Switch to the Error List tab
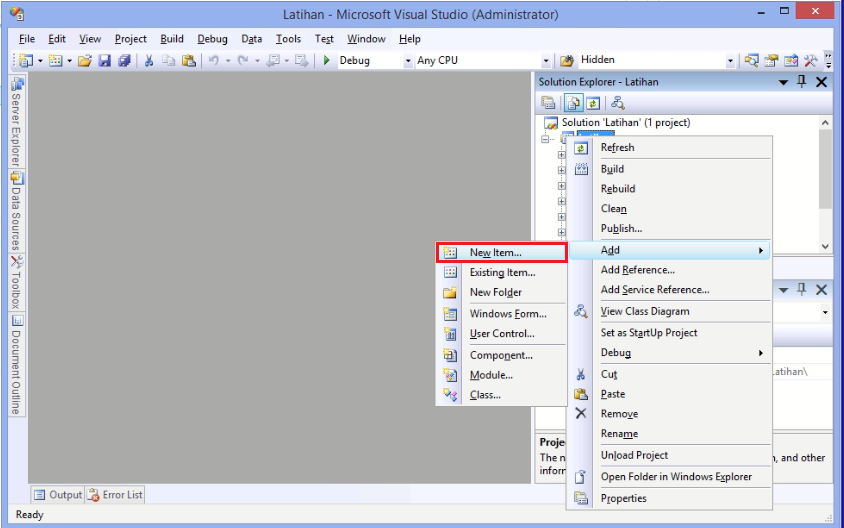Screen dimensions: 844x528 coord(115,495)
